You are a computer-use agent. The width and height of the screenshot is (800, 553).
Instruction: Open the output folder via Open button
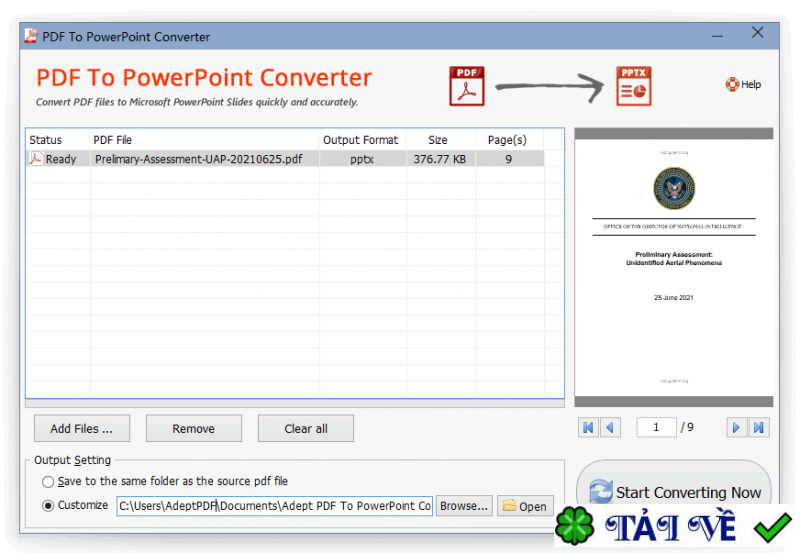click(525, 506)
